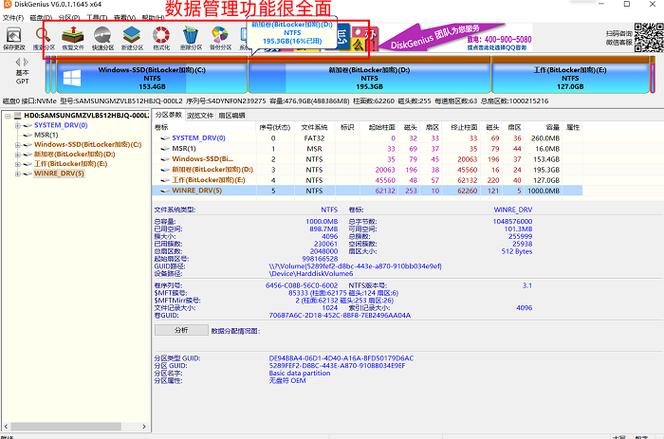This screenshot has width=664, height=439.
Task: Select 新加卷 (D:) row in partition table
Action: coord(367,170)
